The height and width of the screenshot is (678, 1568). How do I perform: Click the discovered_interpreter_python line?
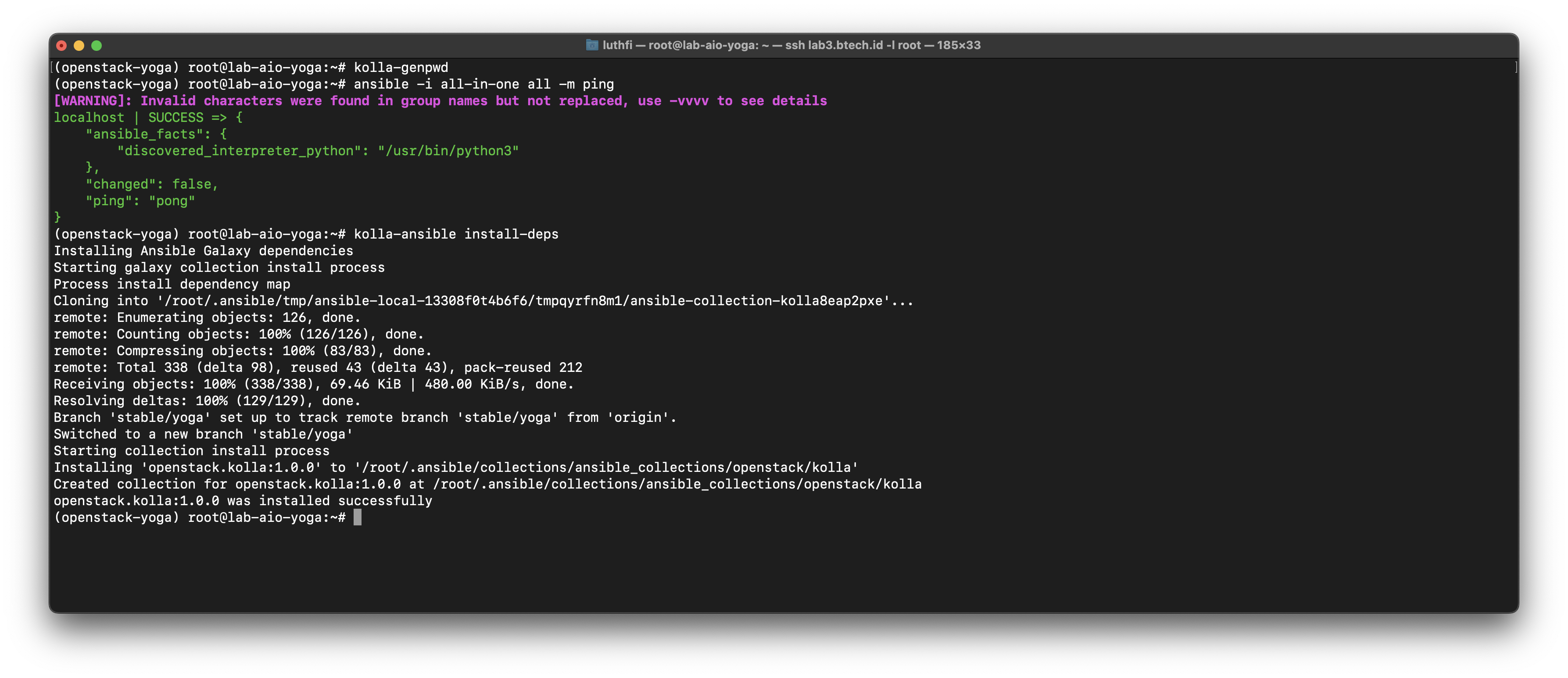pos(318,151)
